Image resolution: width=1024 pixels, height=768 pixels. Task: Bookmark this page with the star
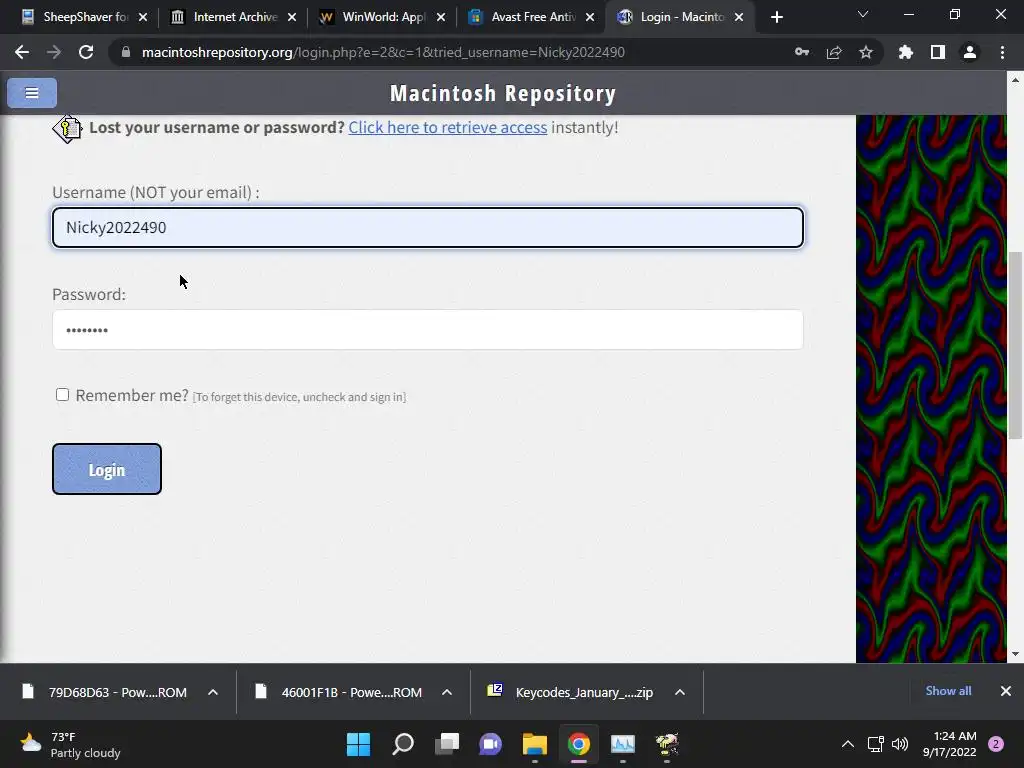point(866,52)
